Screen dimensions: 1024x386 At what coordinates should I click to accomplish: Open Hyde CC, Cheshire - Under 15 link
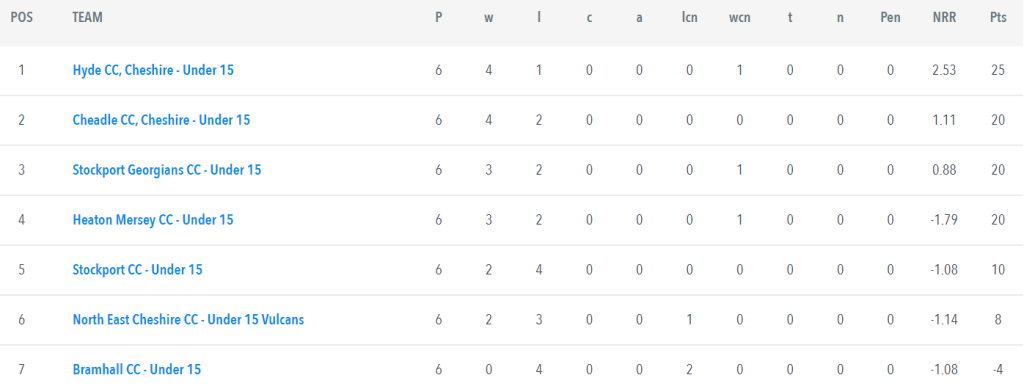point(153,70)
